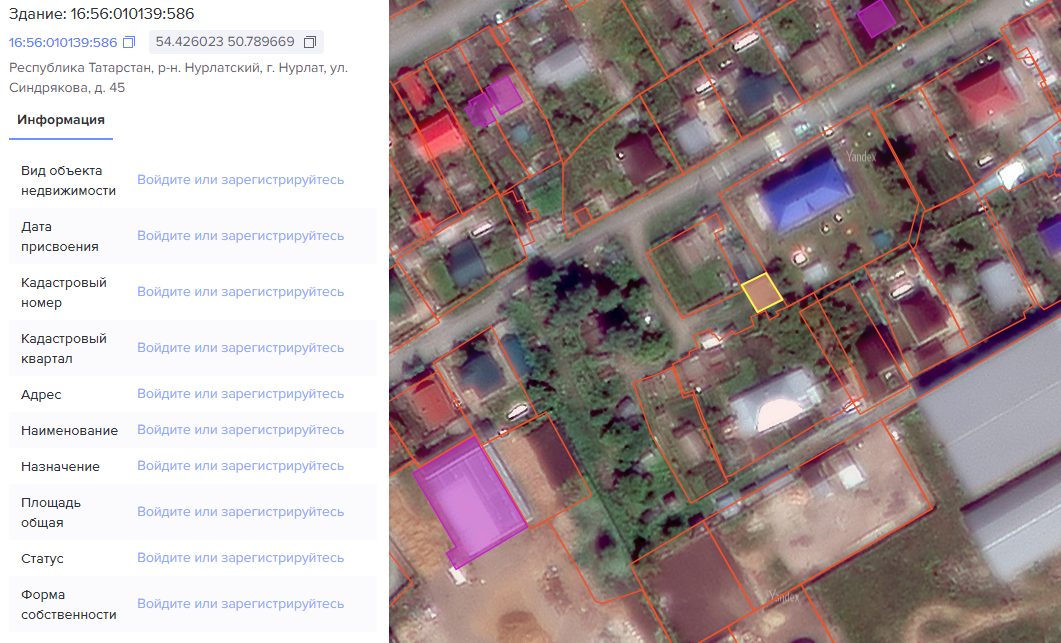Click the Вид объекта недвижимости label
1061x643 pixels.
[68, 181]
